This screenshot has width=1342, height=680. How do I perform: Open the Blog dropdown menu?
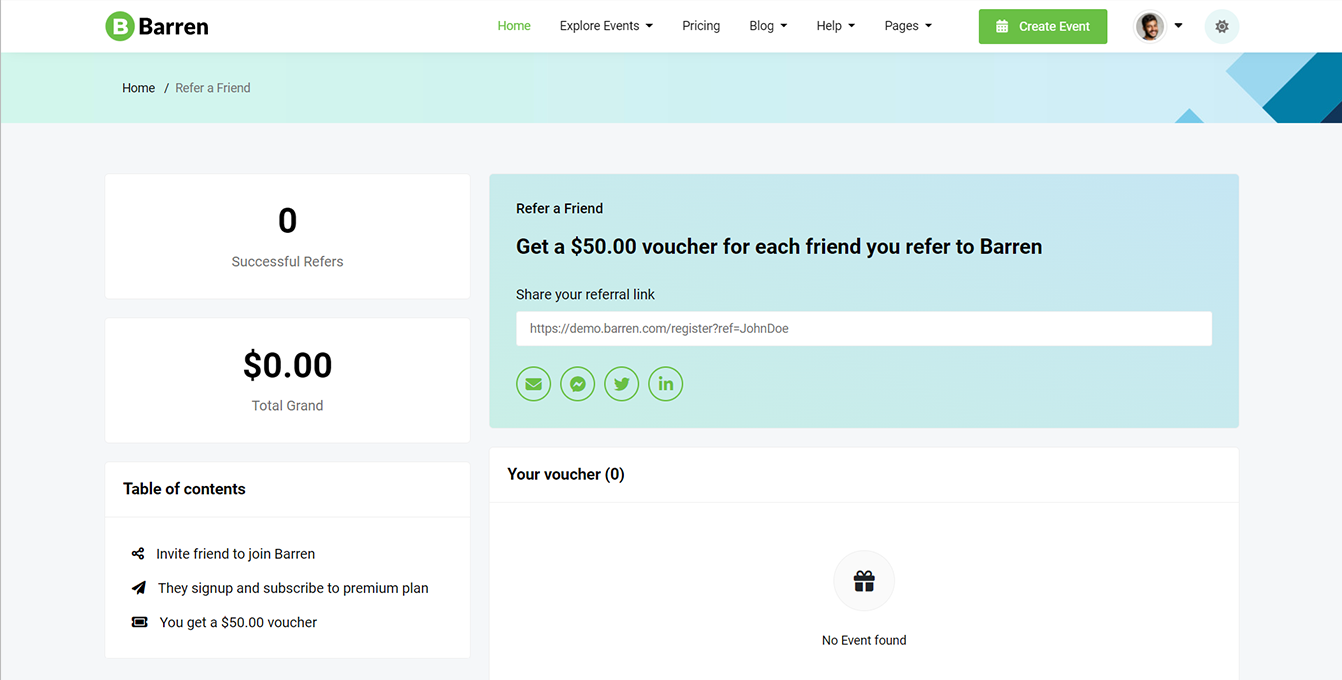click(768, 26)
